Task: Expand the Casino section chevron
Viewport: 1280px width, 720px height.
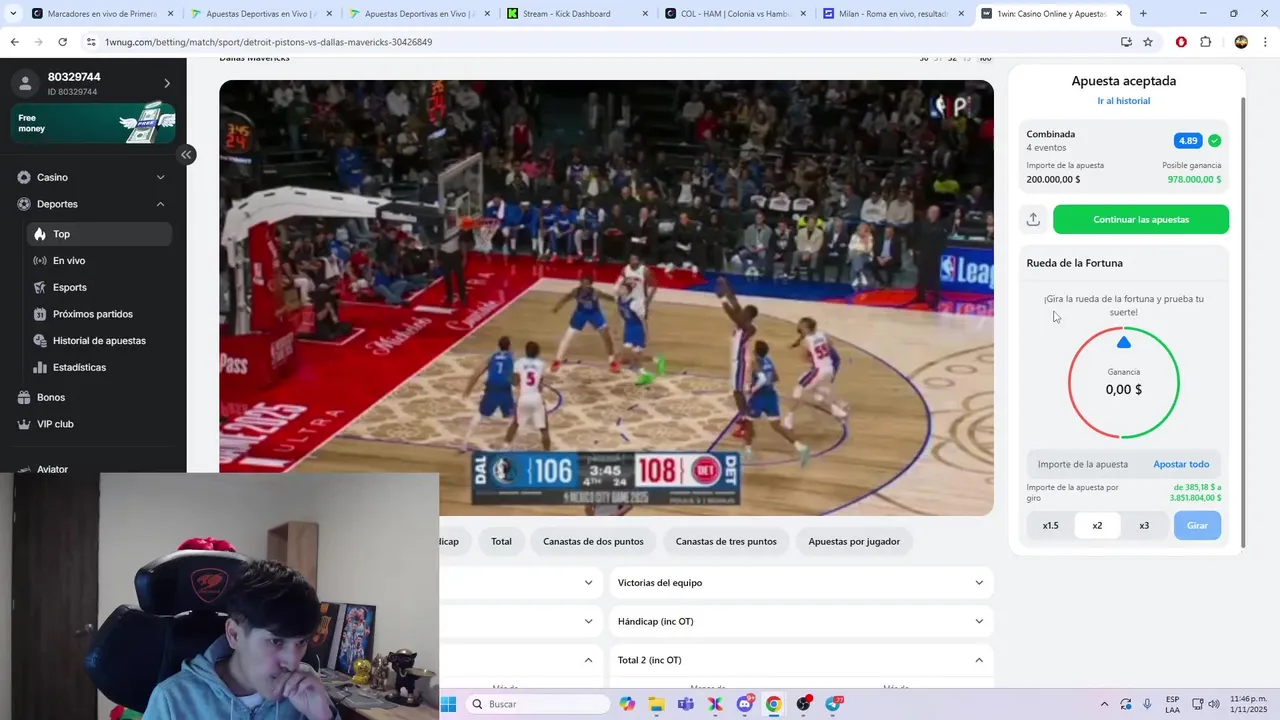Action: 161,177
